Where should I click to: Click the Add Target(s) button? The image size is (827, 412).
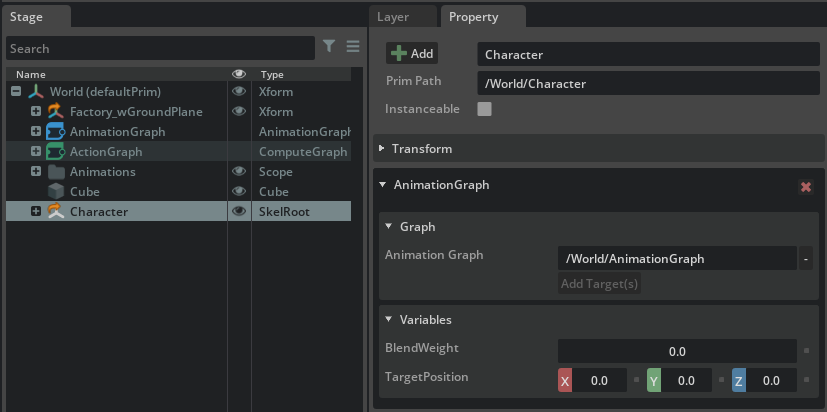click(599, 284)
